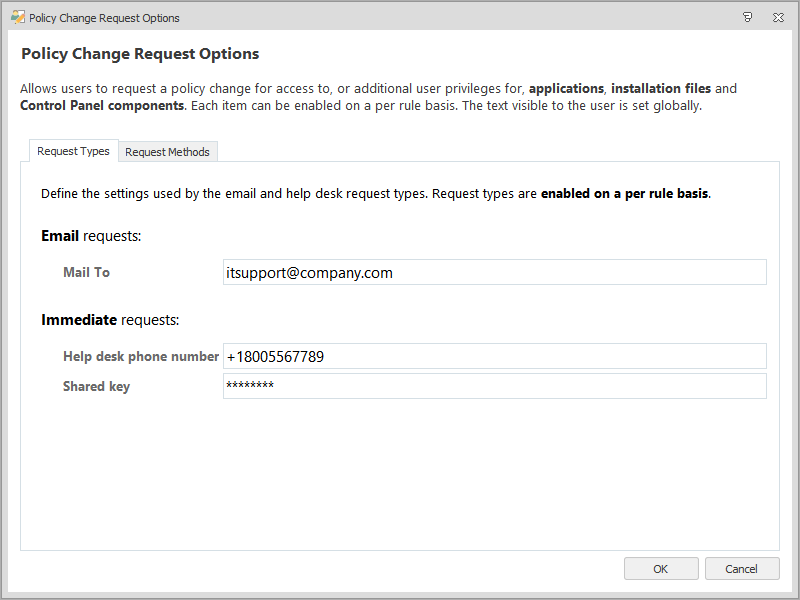Click the bold 'Control Panel components' text

(102, 105)
